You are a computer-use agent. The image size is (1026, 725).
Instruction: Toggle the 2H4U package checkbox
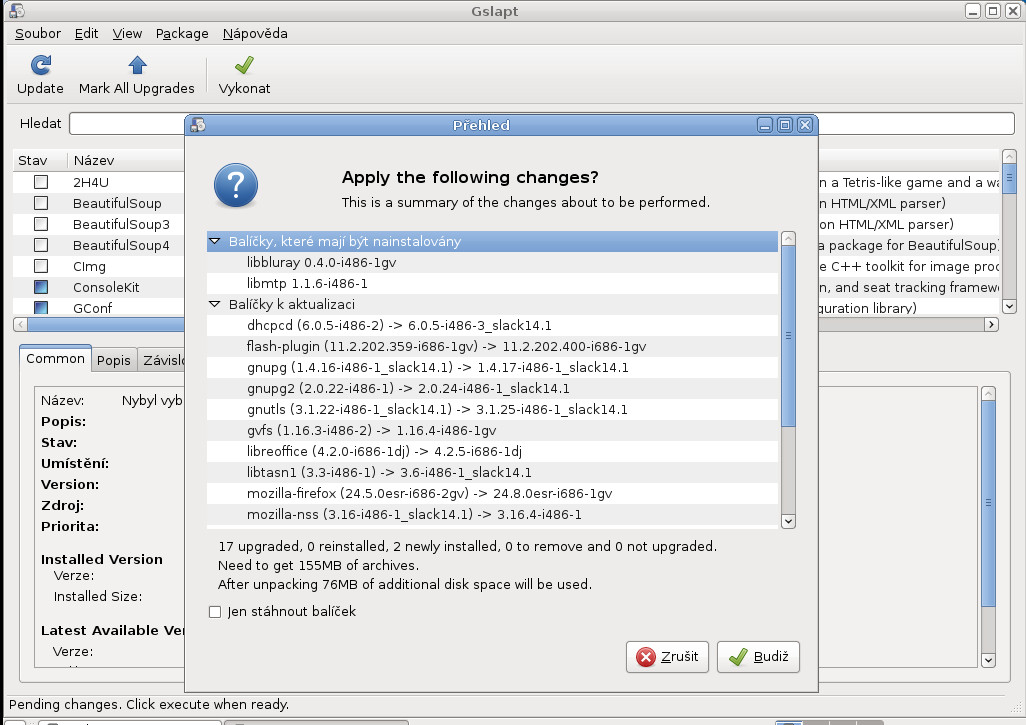point(41,182)
